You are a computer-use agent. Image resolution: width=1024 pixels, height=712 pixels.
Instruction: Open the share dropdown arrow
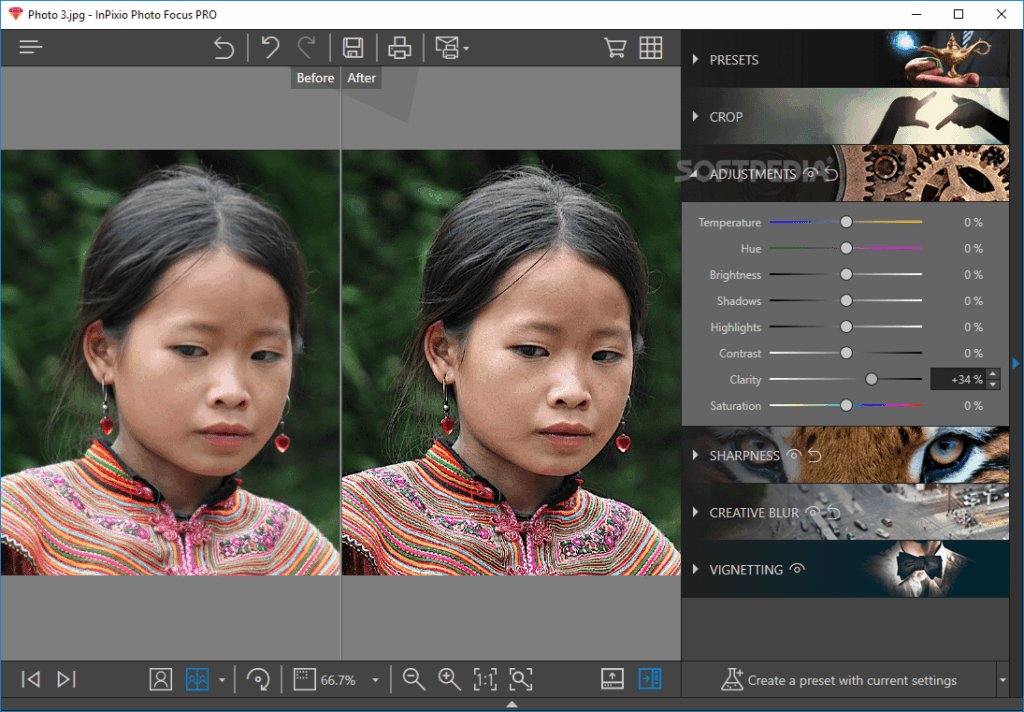coord(466,48)
